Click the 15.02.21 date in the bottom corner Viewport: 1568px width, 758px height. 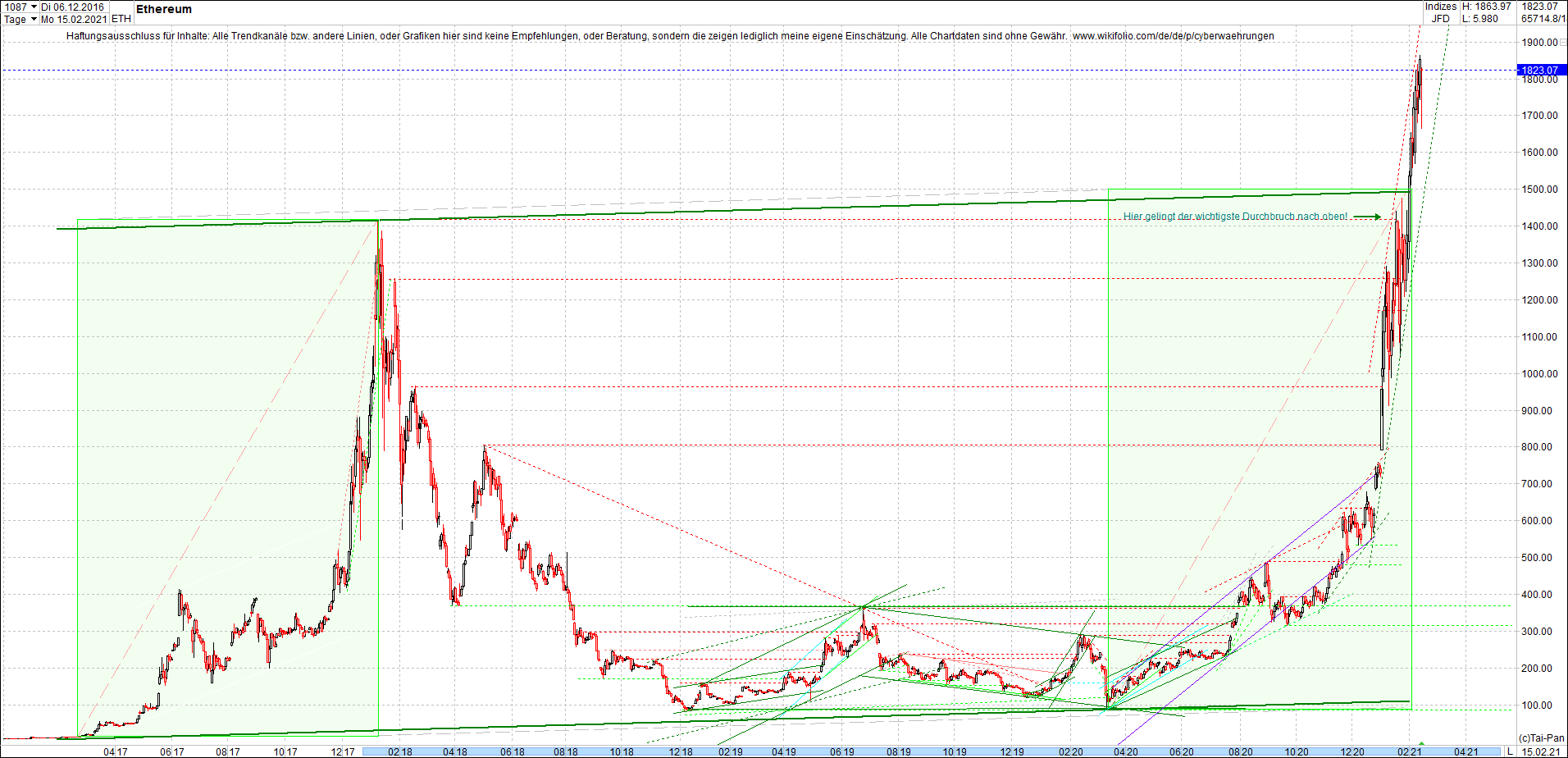coord(1541,751)
